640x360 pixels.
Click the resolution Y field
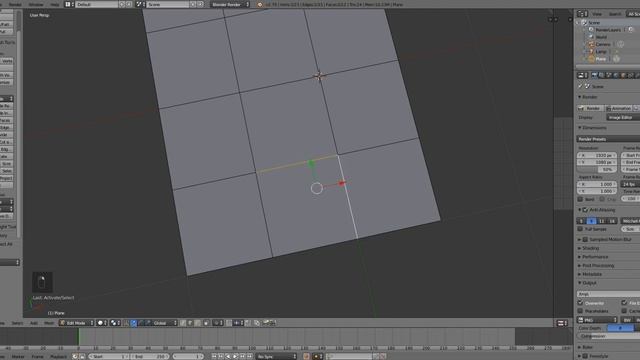pos(597,162)
